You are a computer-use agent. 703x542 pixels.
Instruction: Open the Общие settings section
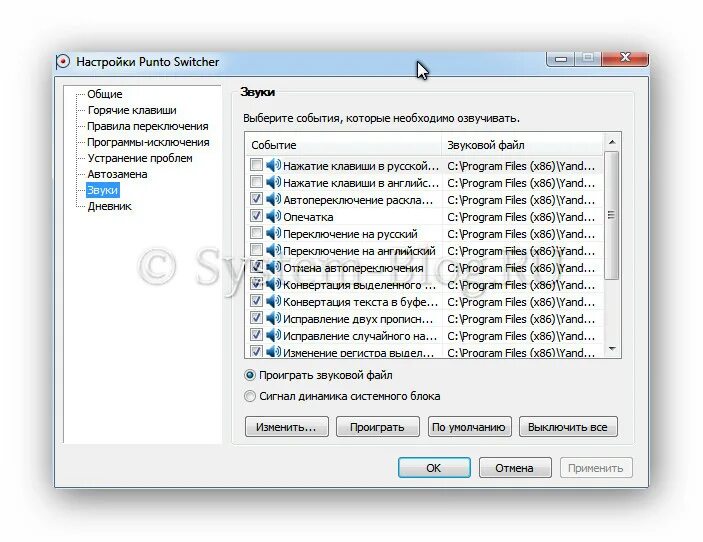(105, 94)
